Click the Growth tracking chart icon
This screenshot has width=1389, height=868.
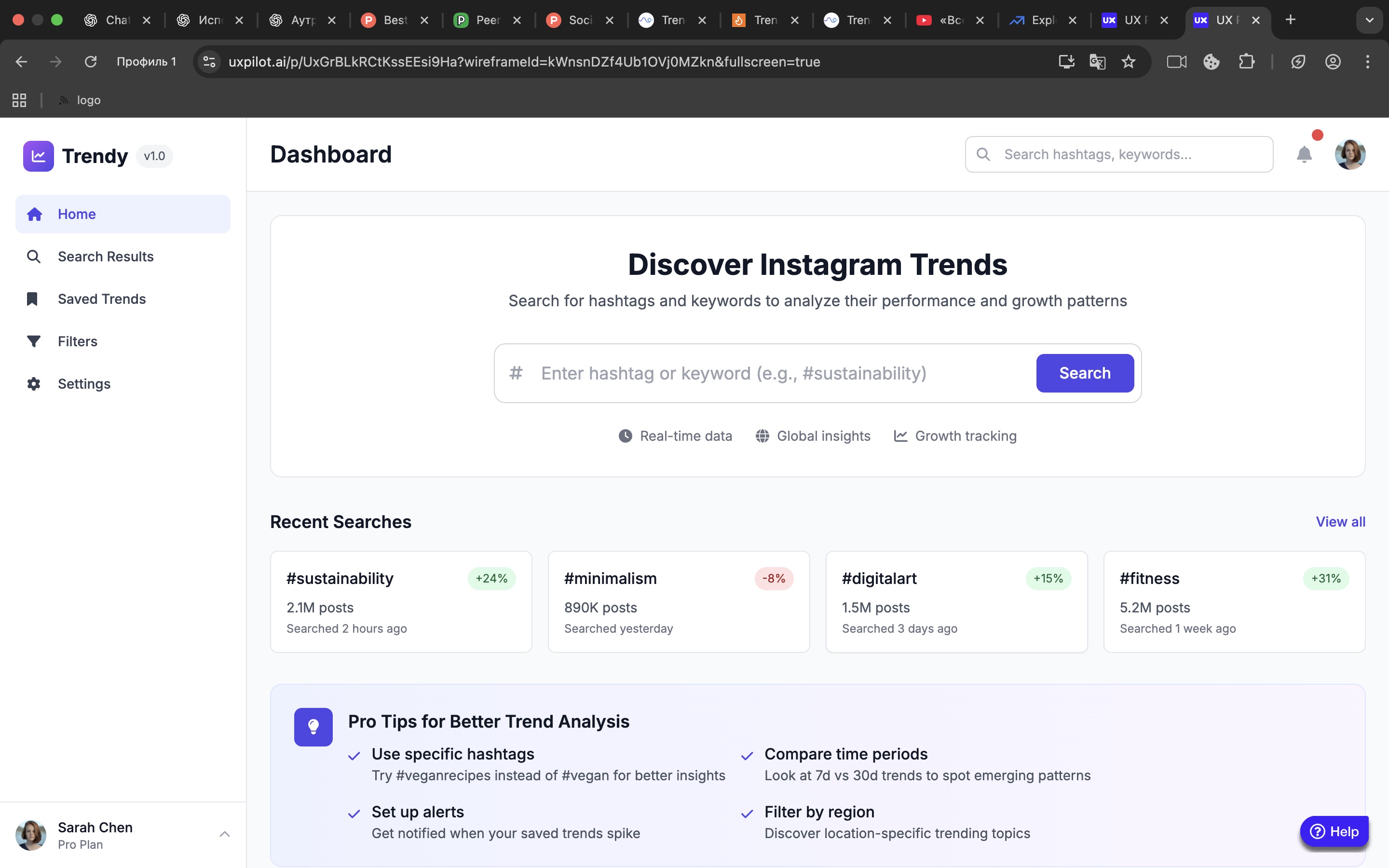(x=901, y=436)
